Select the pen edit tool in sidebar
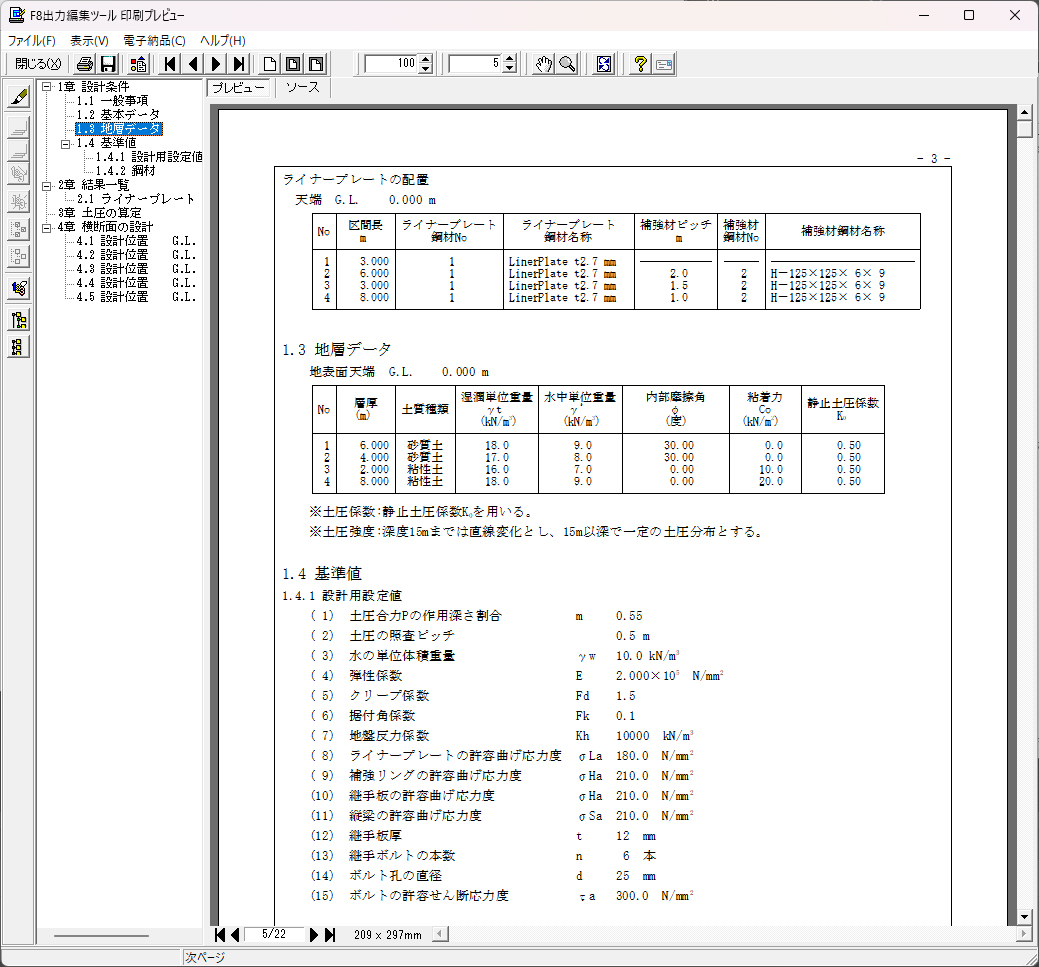 point(19,97)
